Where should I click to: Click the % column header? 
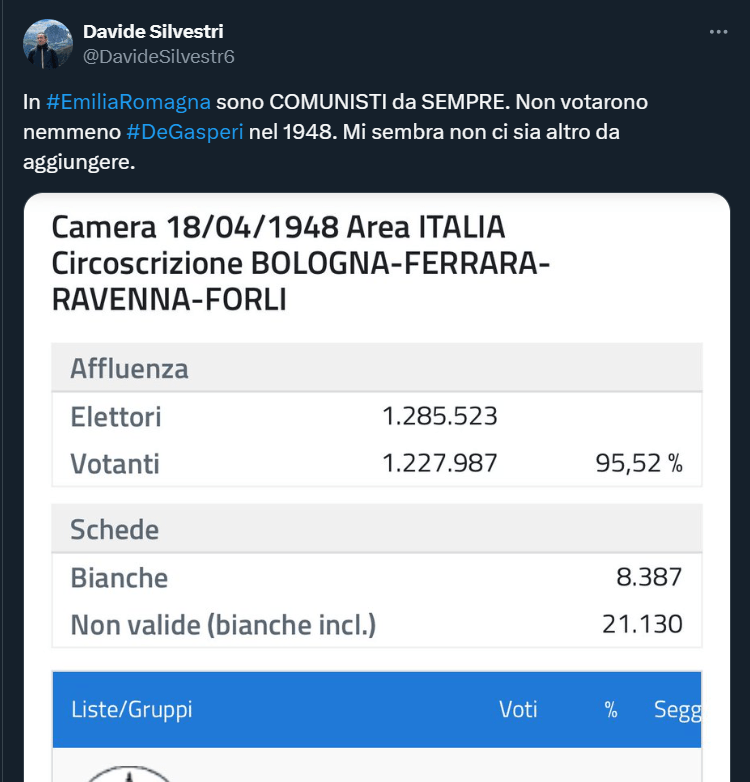point(611,710)
